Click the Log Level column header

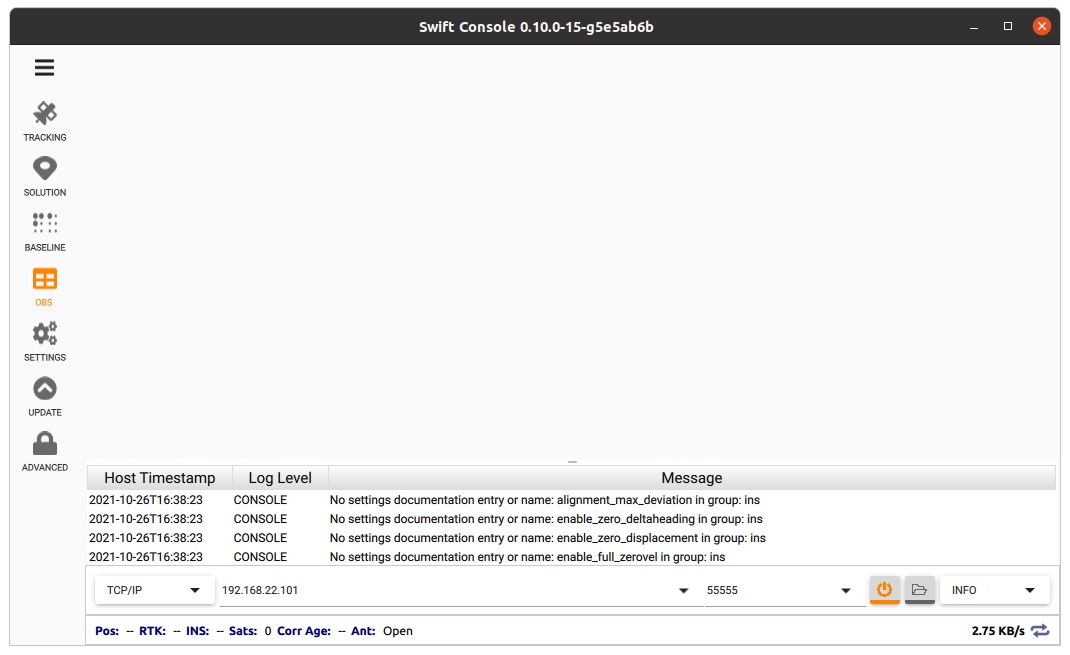[x=280, y=478]
